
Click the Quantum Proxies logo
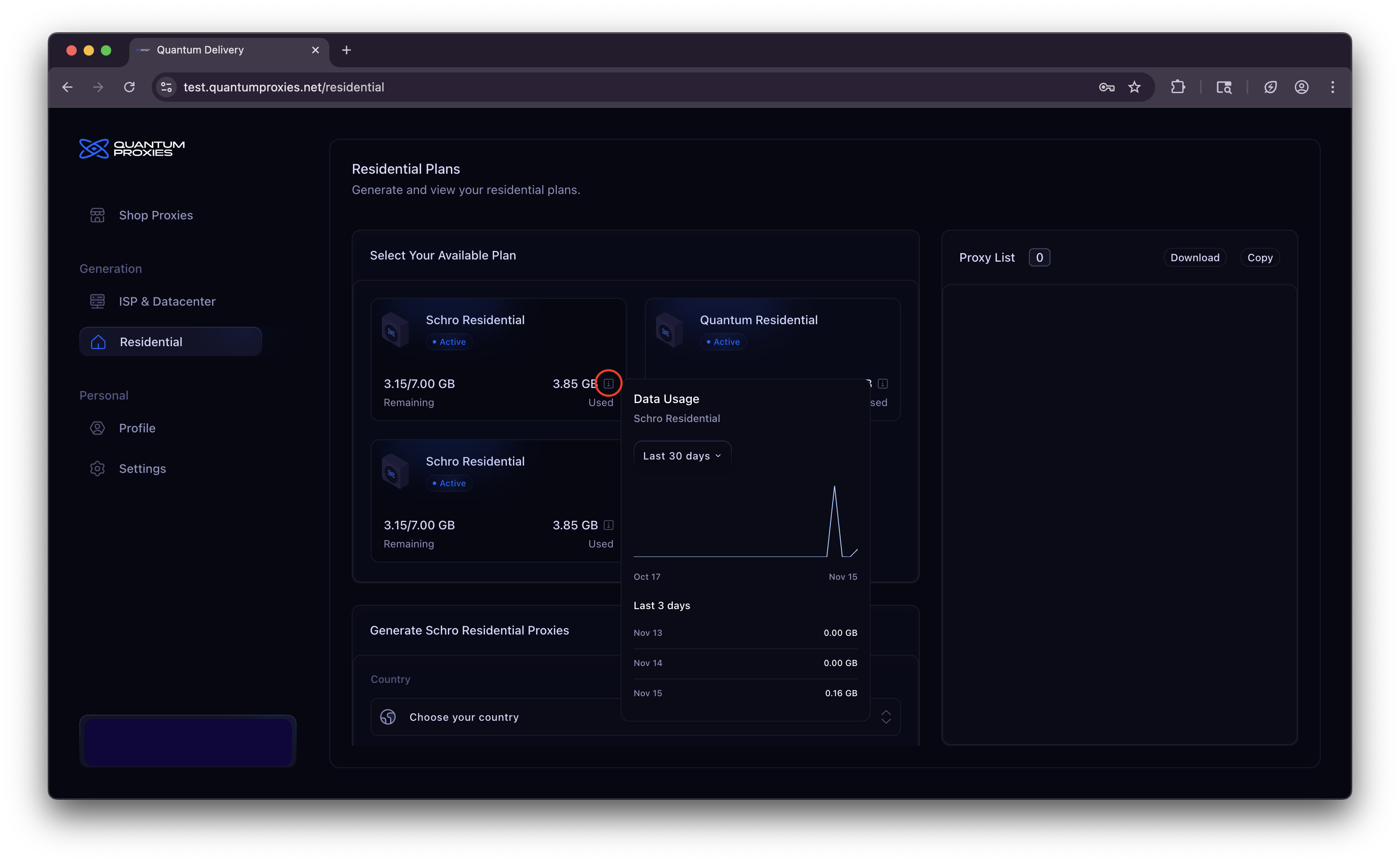132,148
